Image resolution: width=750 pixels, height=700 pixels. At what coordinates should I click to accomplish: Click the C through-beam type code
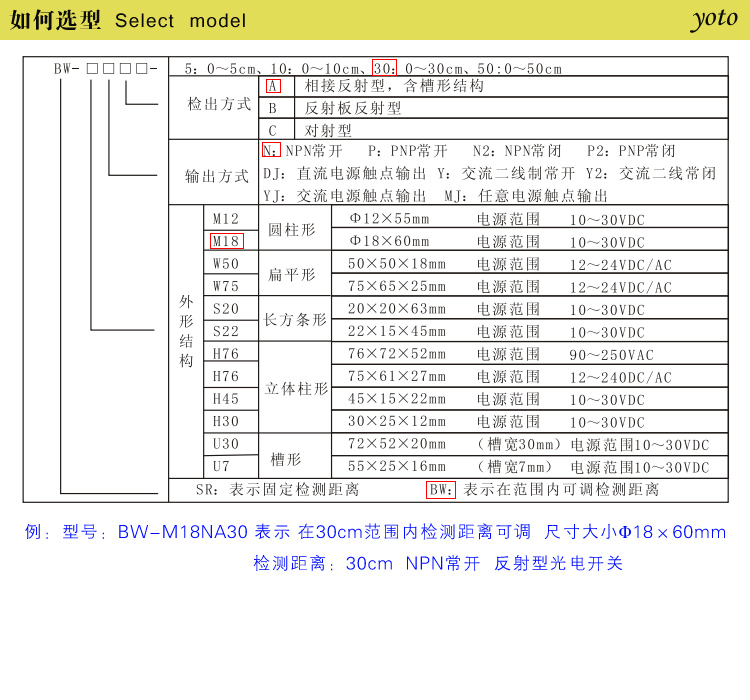pos(272,130)
